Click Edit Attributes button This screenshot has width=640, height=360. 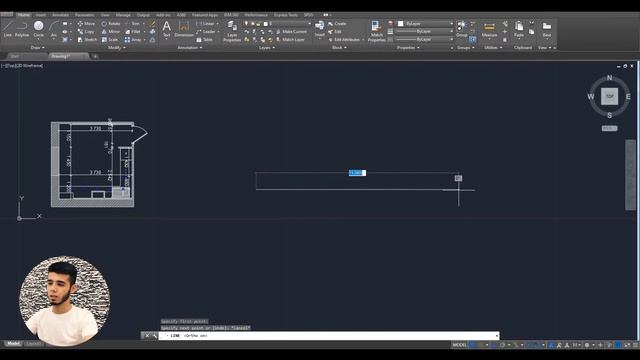coord(344,40)
